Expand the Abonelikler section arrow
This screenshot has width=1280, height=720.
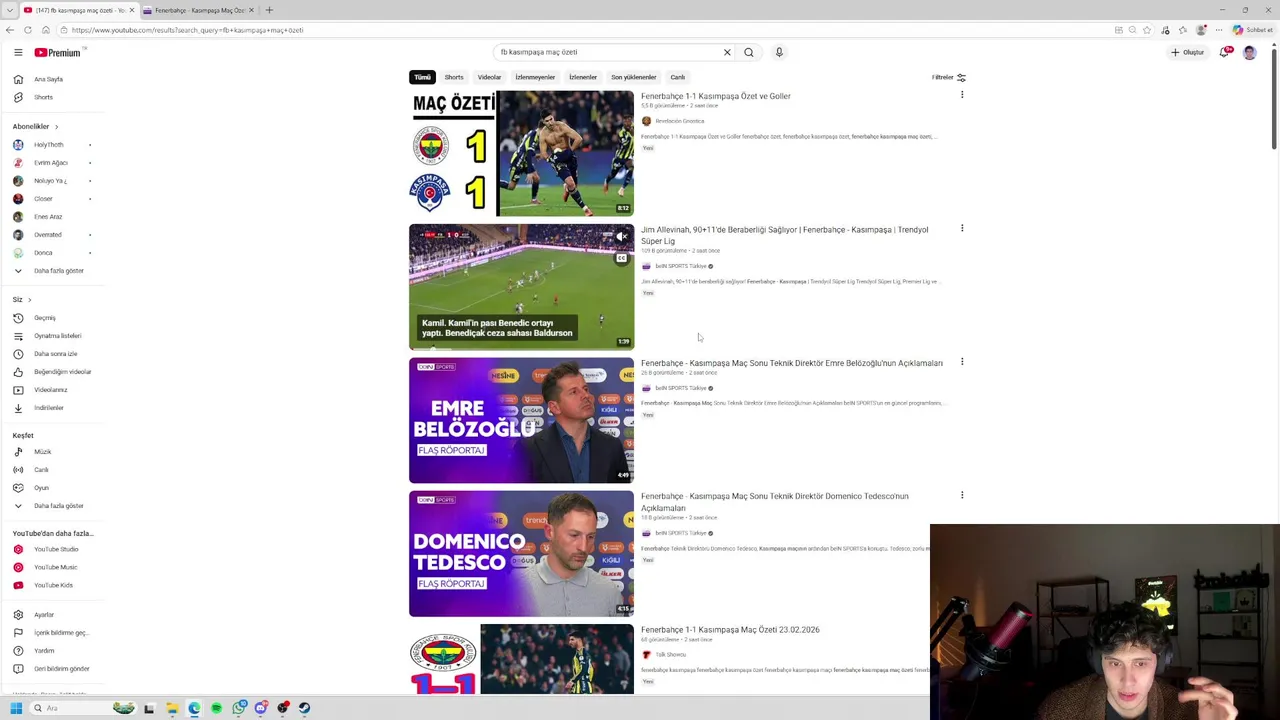click(56, 127)
